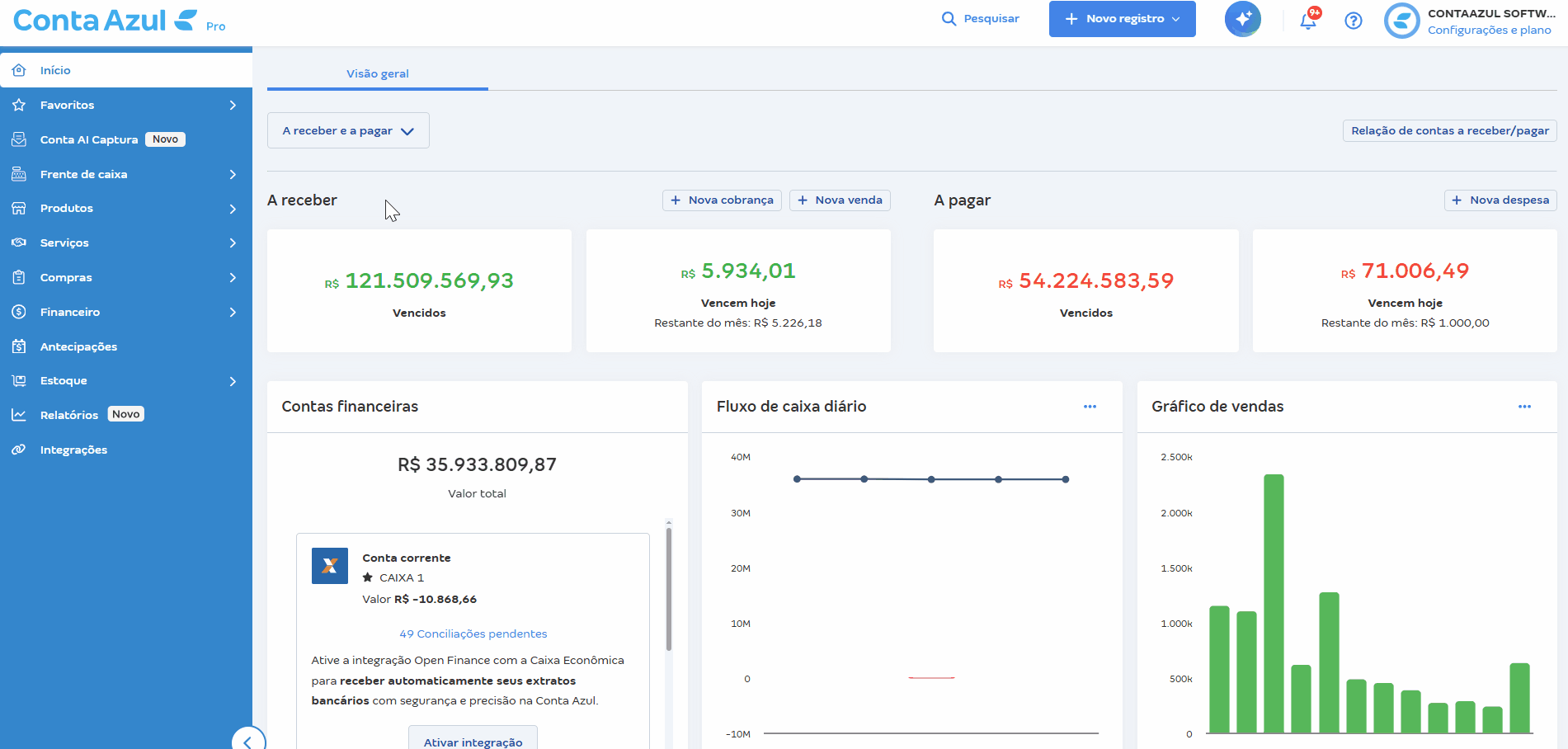This screenshot has height=749, width=1568.
Task: Open the AI assistant sparkle icon
Action: (1243, 19)
